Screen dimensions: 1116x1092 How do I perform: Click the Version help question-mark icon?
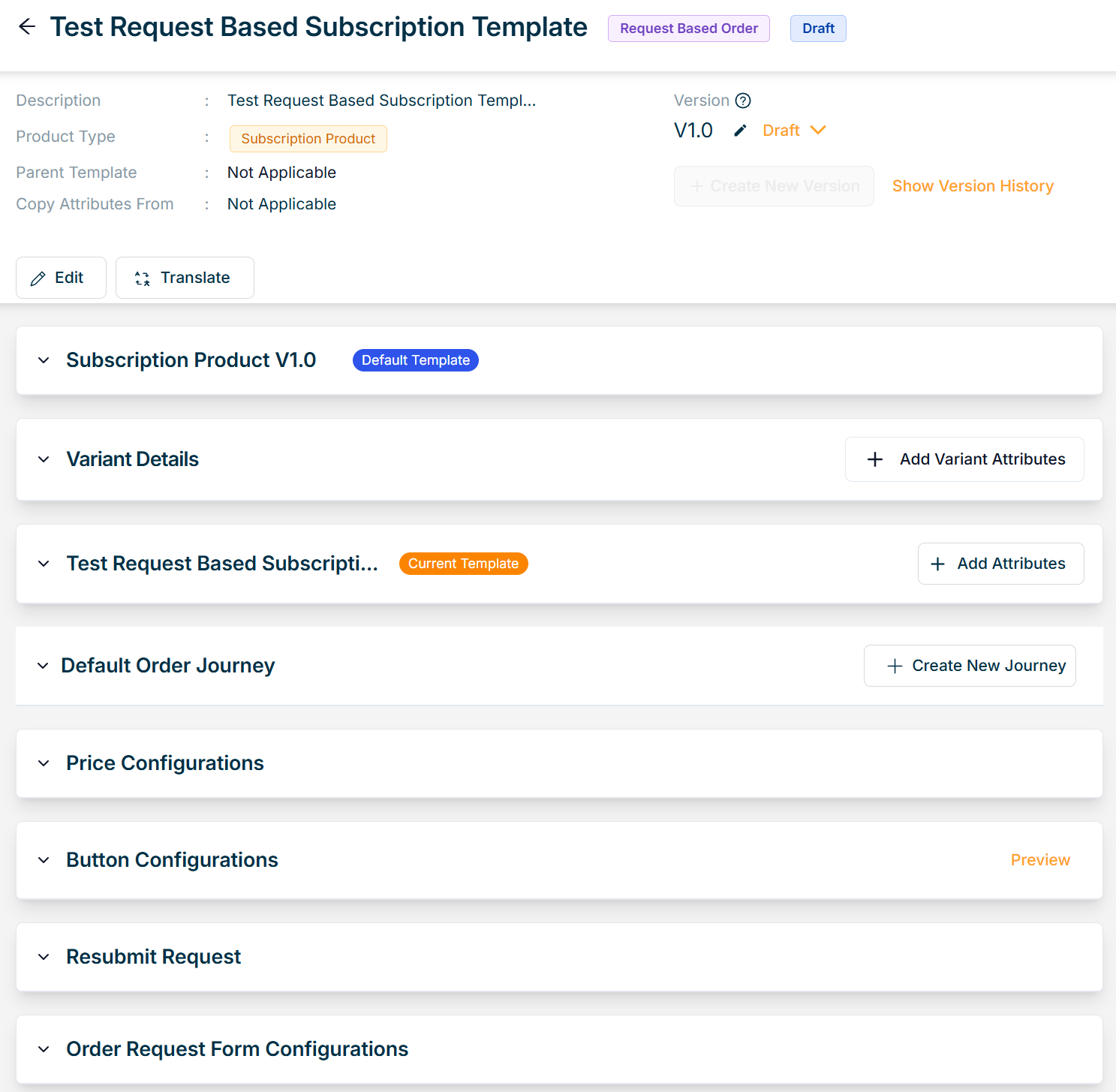[x=743, y=101]
